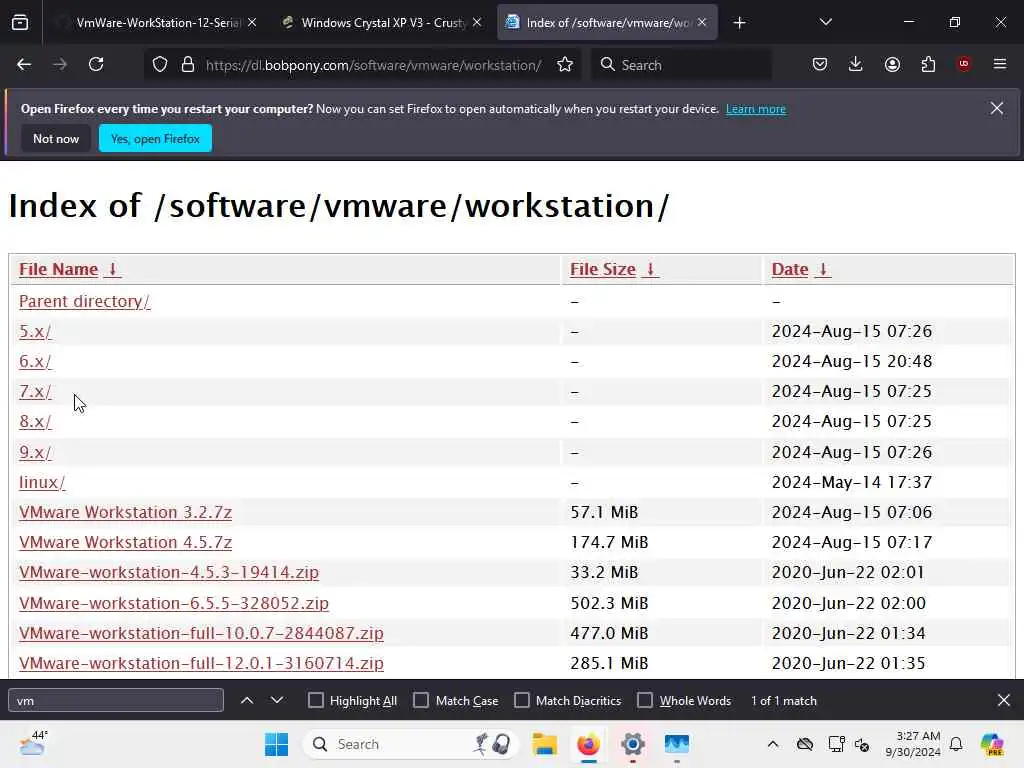Open Copilot preview icon in taskbar
The width and height of the screenshot is (1024, 768).
pos(993,744)
